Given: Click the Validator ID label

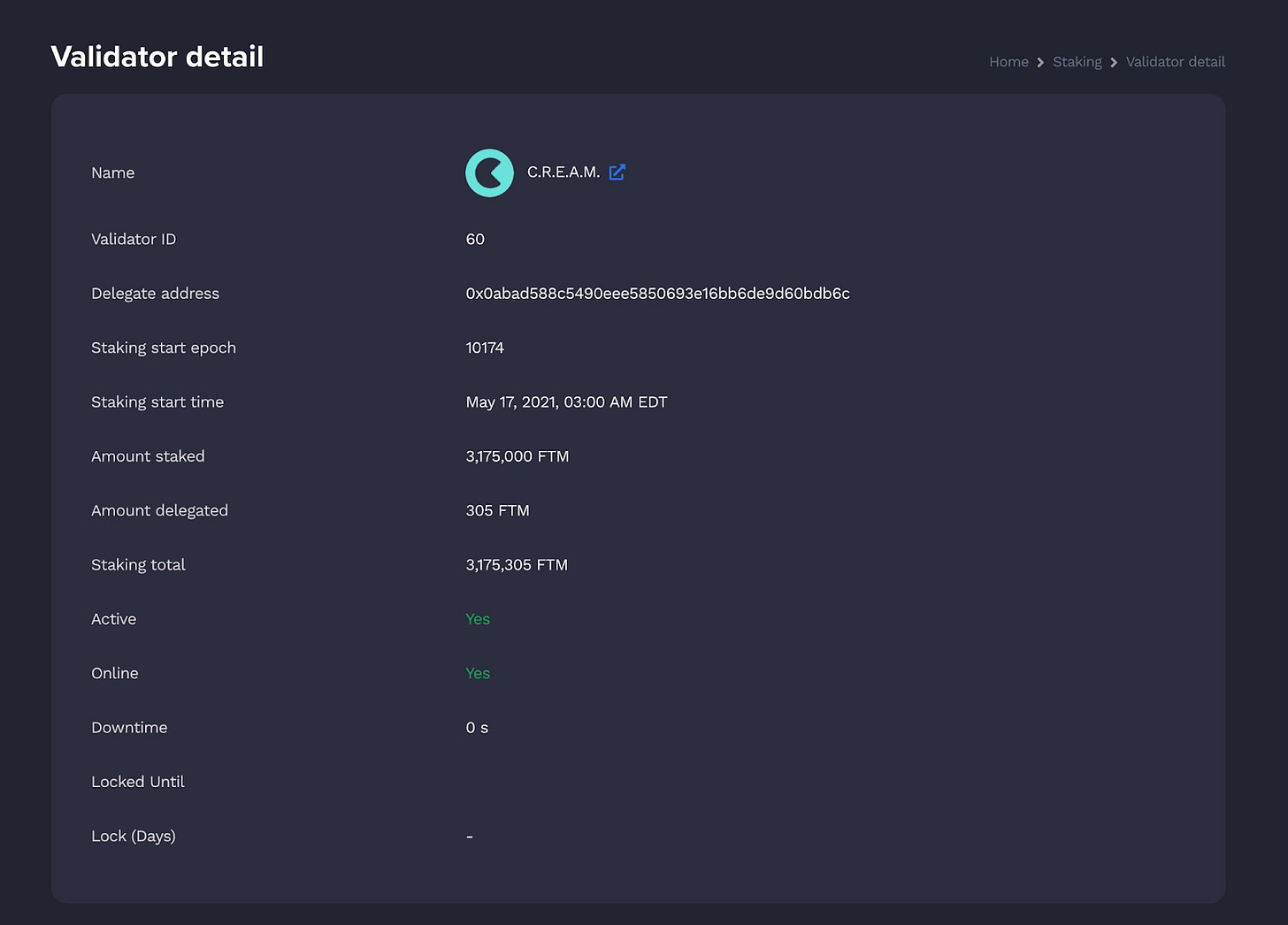Looking at the screenshot, I should (134, 240).
